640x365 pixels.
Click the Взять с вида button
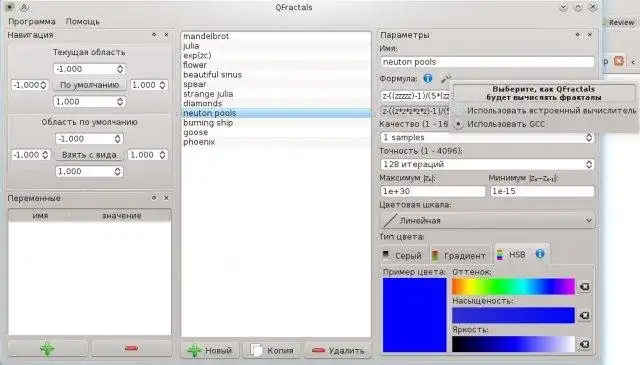(89, 155)
